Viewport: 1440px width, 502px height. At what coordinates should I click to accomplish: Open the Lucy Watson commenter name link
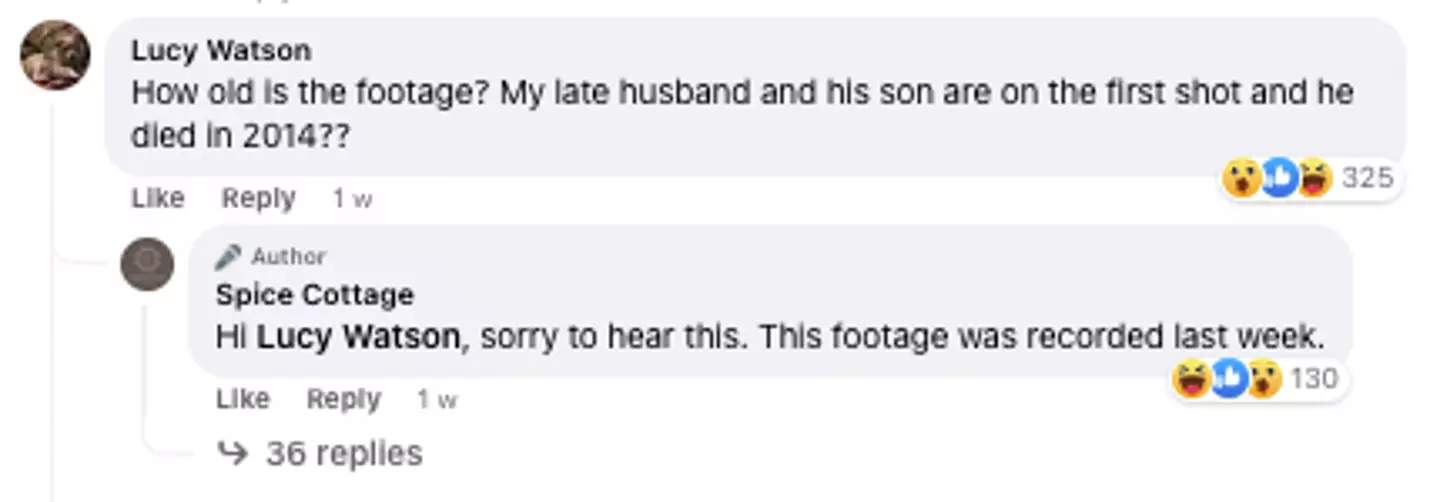[x=221, y=50]
